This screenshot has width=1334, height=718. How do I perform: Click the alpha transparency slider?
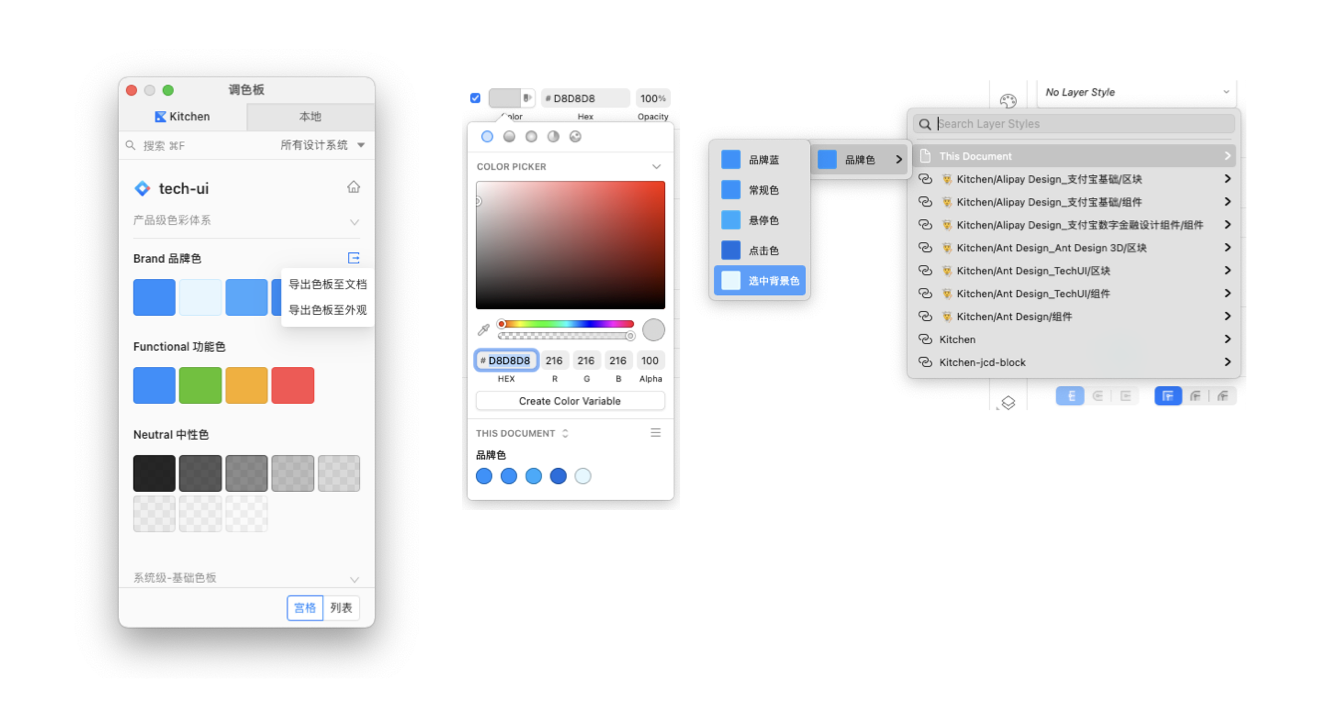coord(566,336)
